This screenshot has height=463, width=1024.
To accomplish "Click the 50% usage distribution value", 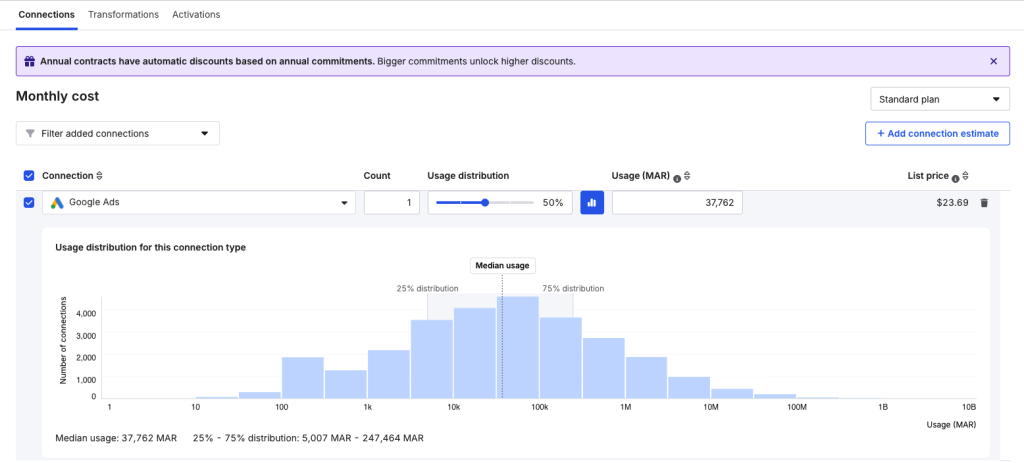I will (x=552, y=202).
